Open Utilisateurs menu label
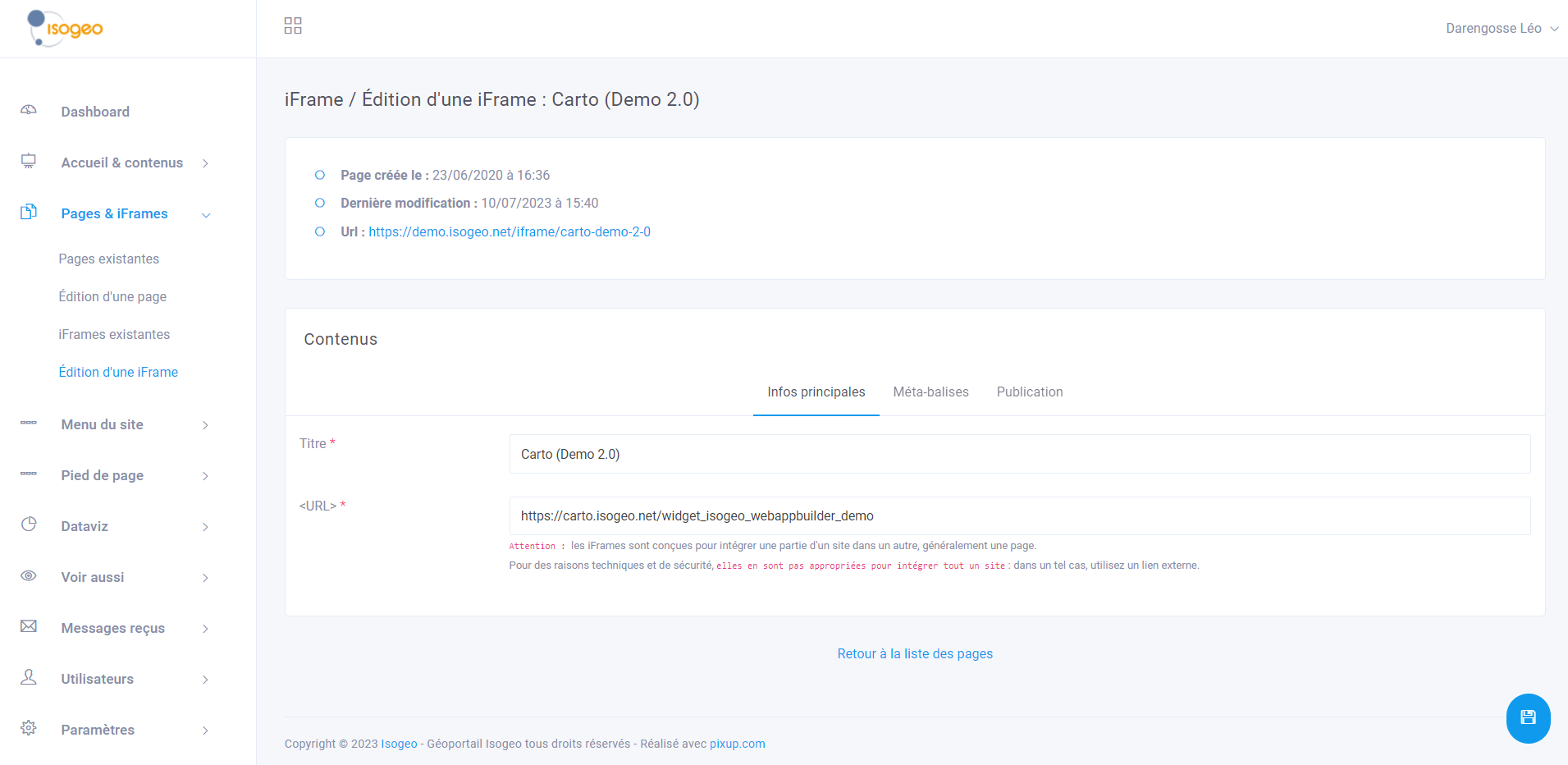The width and height of the screenshot is (1568, 765). pyautogui.click(x=98, y=679)
